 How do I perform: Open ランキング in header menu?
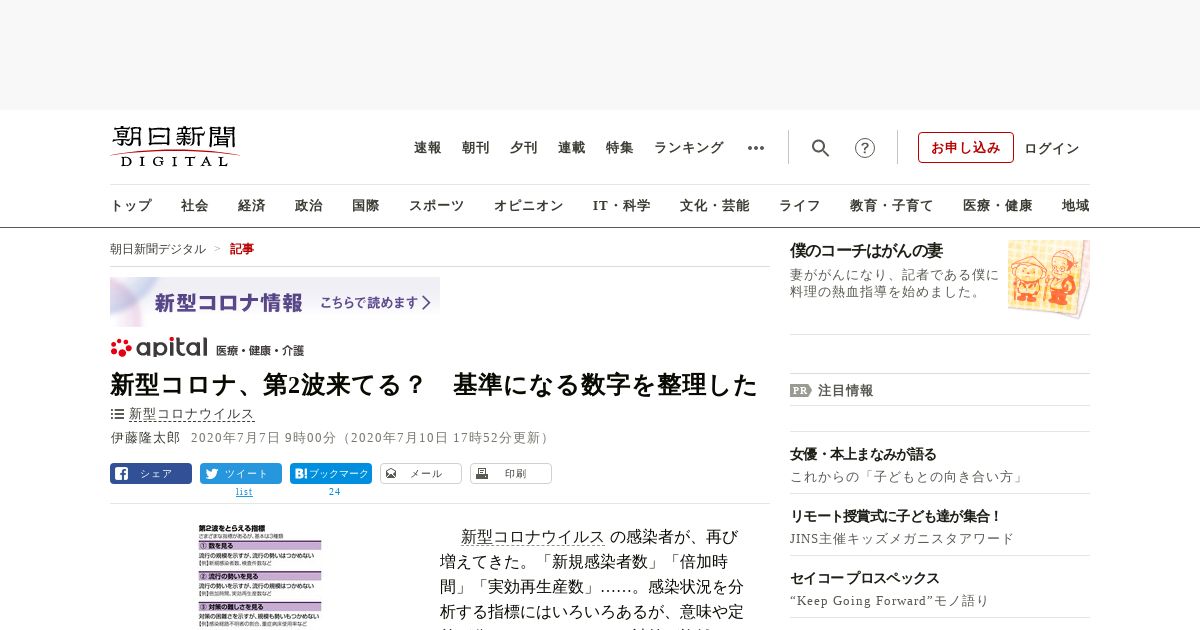tap(689, 148)
